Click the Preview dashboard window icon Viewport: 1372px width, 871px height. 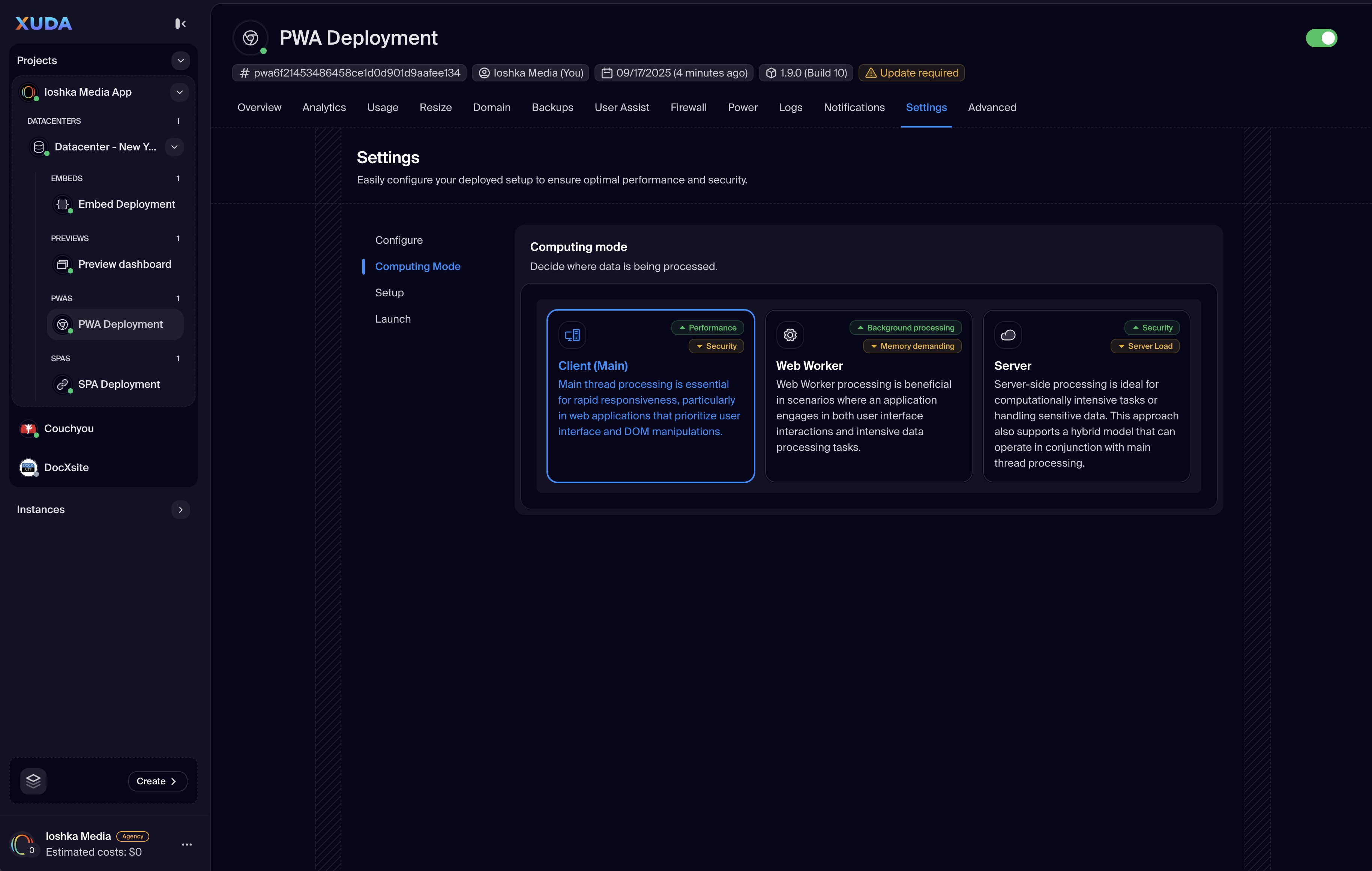click(x=62, y=264)
